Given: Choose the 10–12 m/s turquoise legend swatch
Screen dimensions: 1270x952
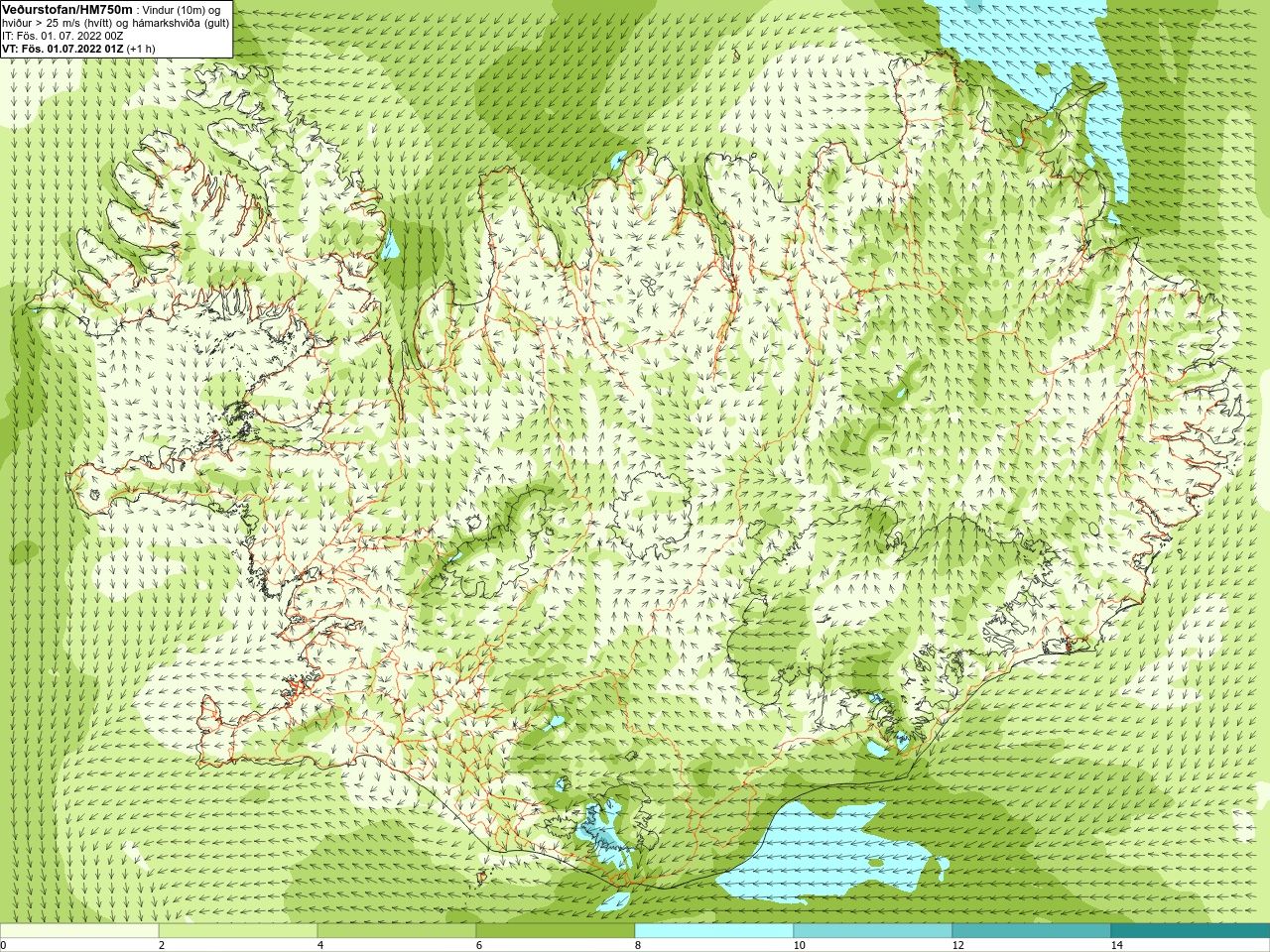Looking at the screenshot, I should pyautogui.click(x=873, y=931).
